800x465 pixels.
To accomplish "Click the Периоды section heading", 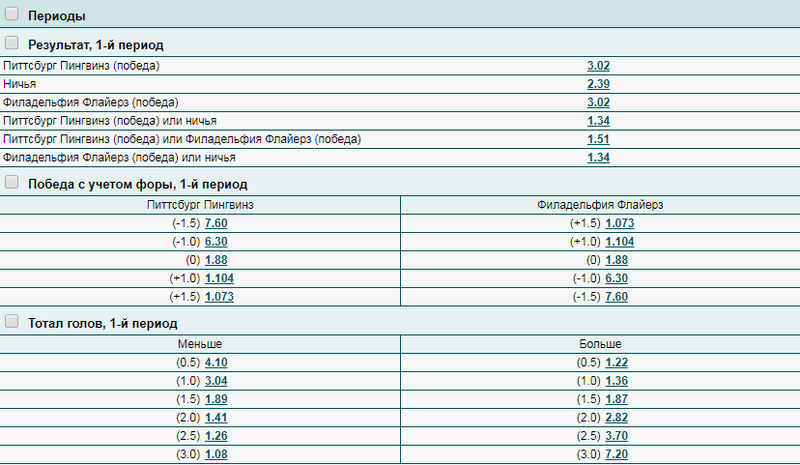I will coord(57,16).
